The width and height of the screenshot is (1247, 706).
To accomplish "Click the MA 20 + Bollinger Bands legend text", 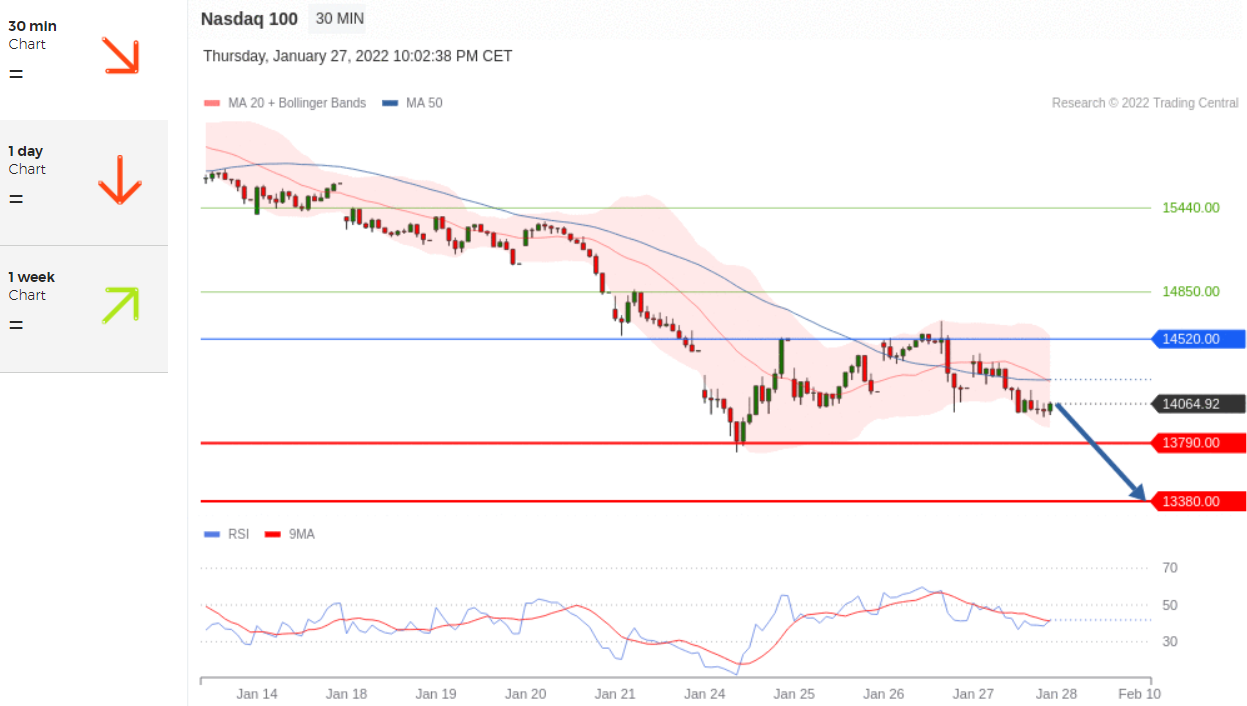I will pos(297,103).
